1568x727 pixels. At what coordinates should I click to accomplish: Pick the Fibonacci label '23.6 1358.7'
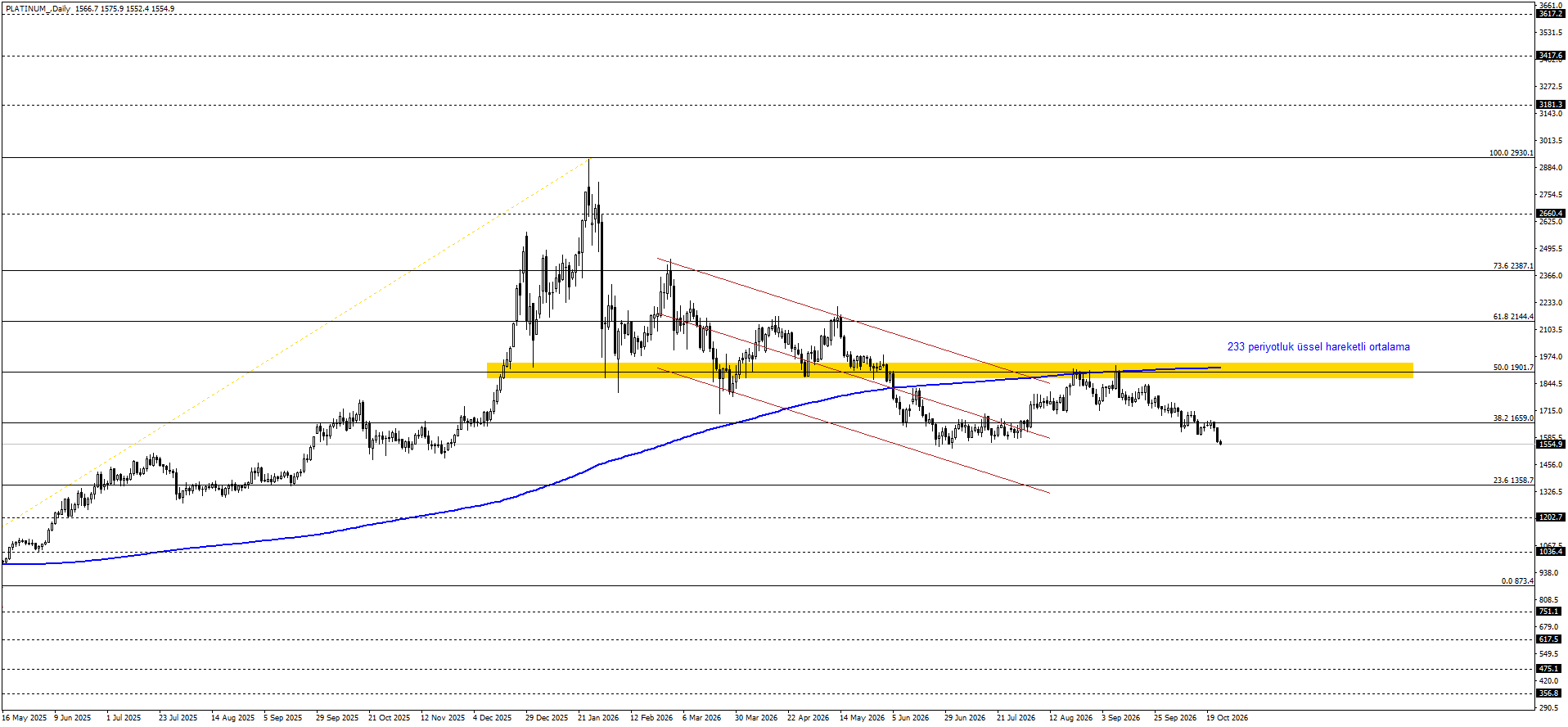[1513, 481]
